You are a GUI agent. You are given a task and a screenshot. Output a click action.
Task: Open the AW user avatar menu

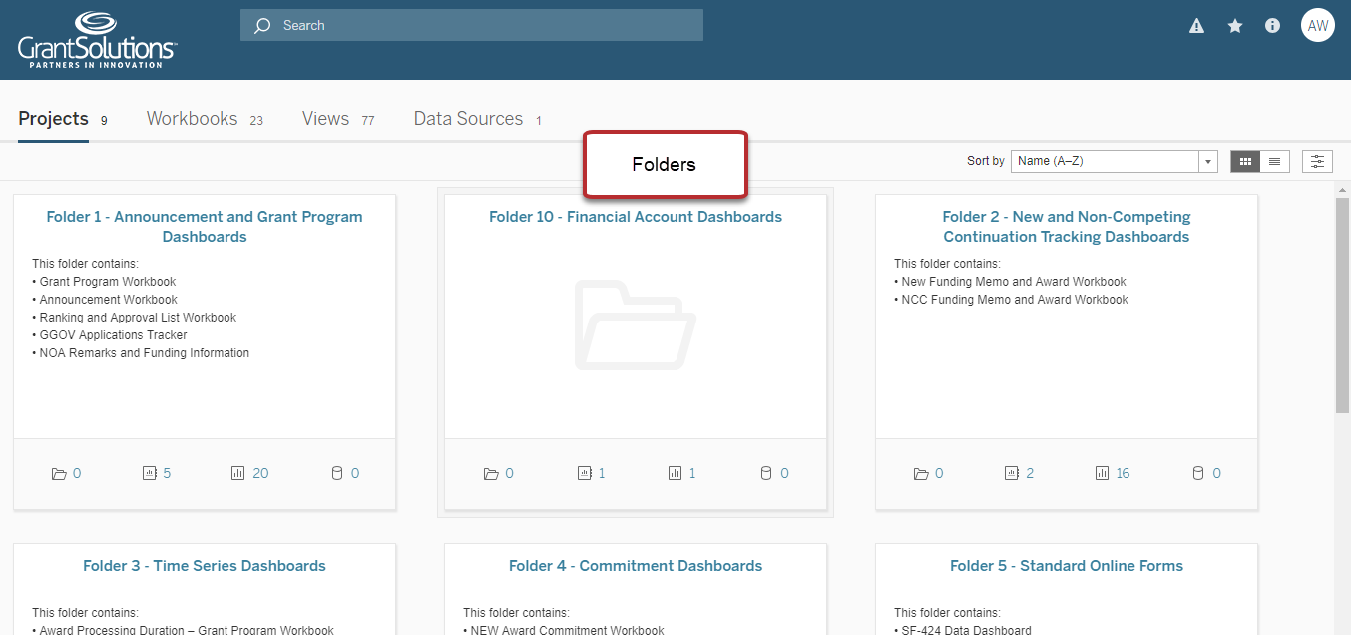click(x=1317, y=26)
